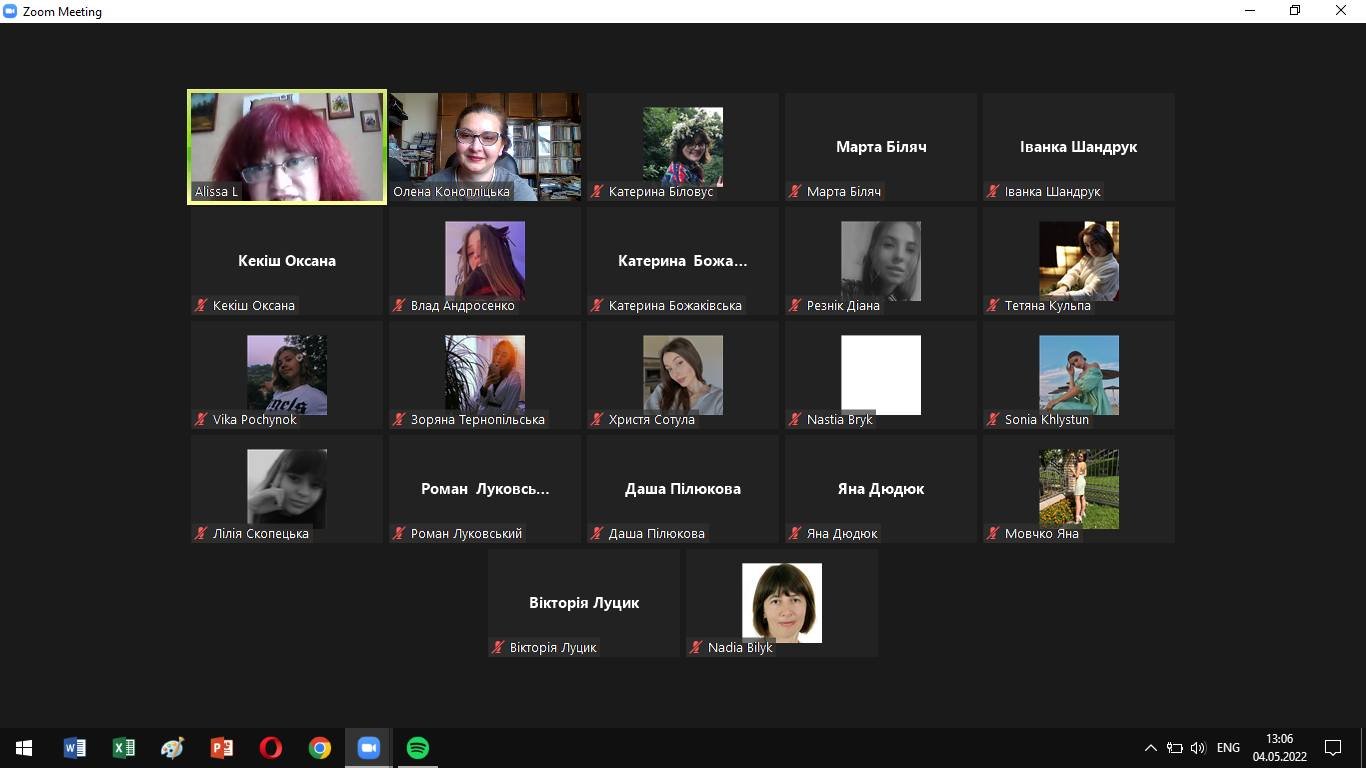Click the Alissa L name label
Viewport: 1366px width, 768px height.
(217, 191)
